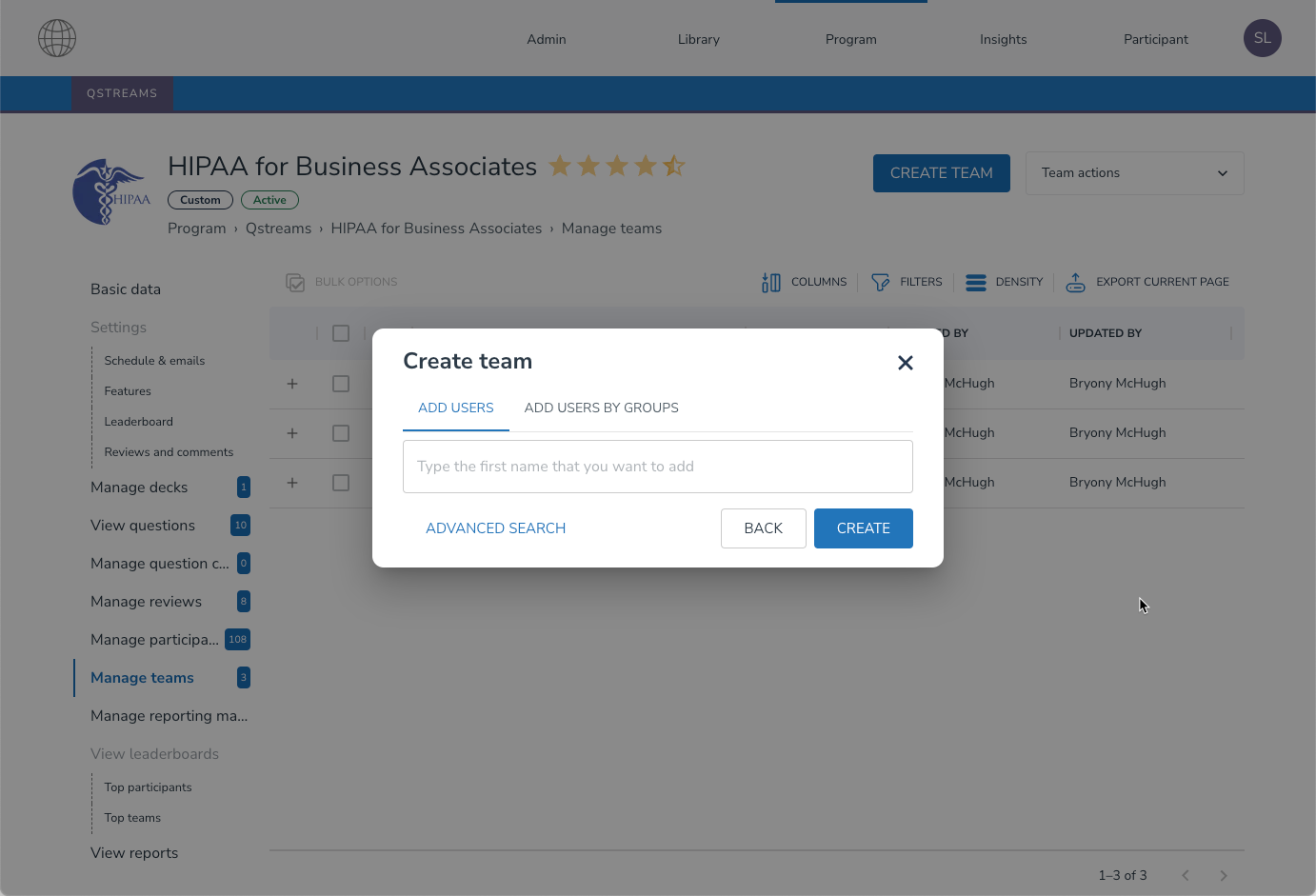Open Top teams leaderboard
This screenshot has height=896, width=1316.
click(132, 818)
